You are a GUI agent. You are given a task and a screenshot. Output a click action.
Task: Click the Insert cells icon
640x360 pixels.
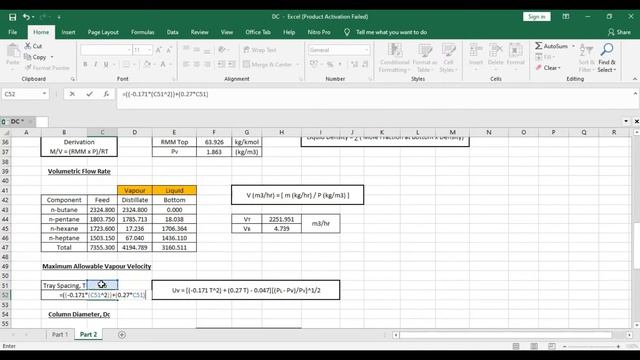476,51
